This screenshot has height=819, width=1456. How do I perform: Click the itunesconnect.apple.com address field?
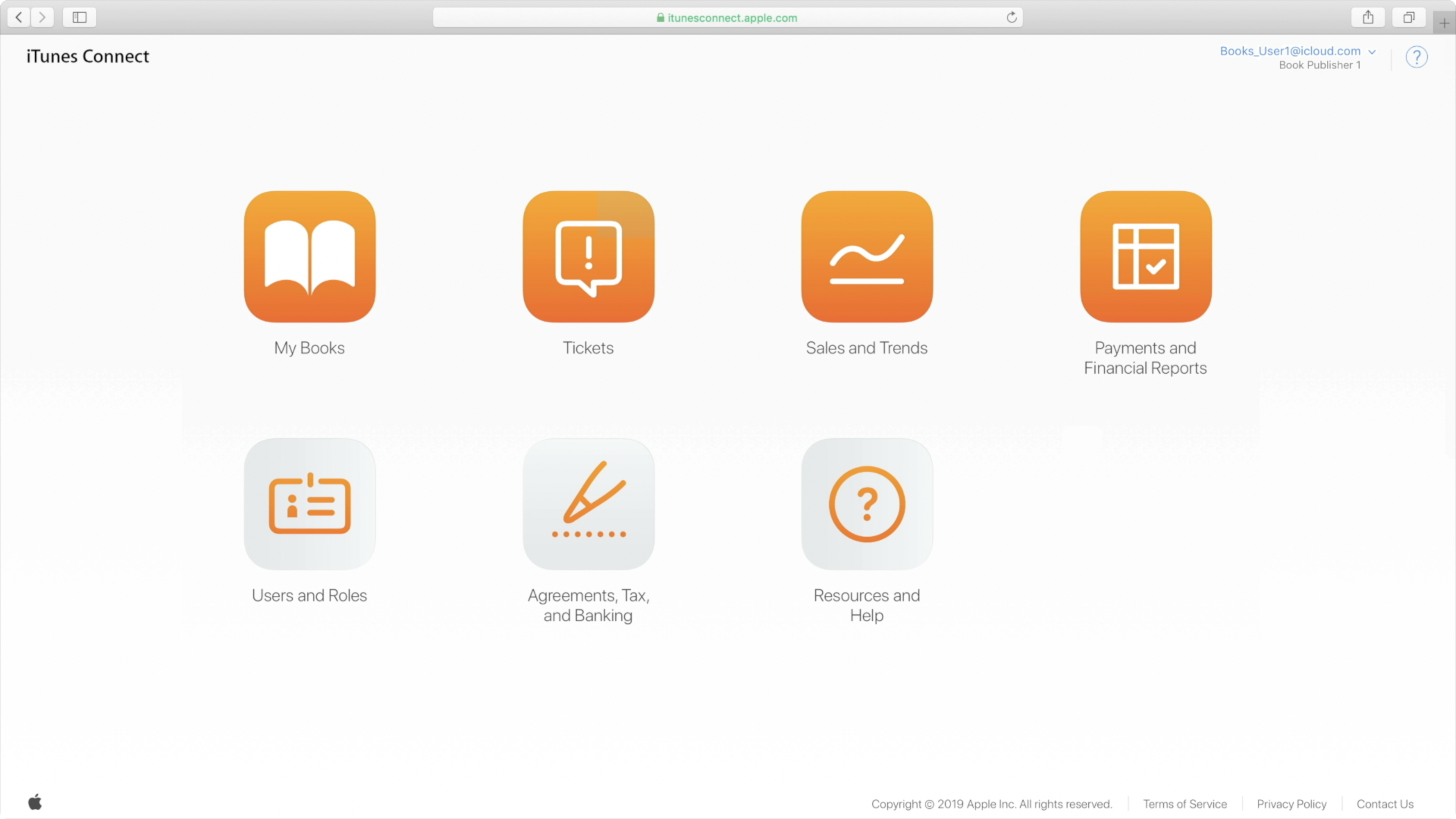click(728, 17)
